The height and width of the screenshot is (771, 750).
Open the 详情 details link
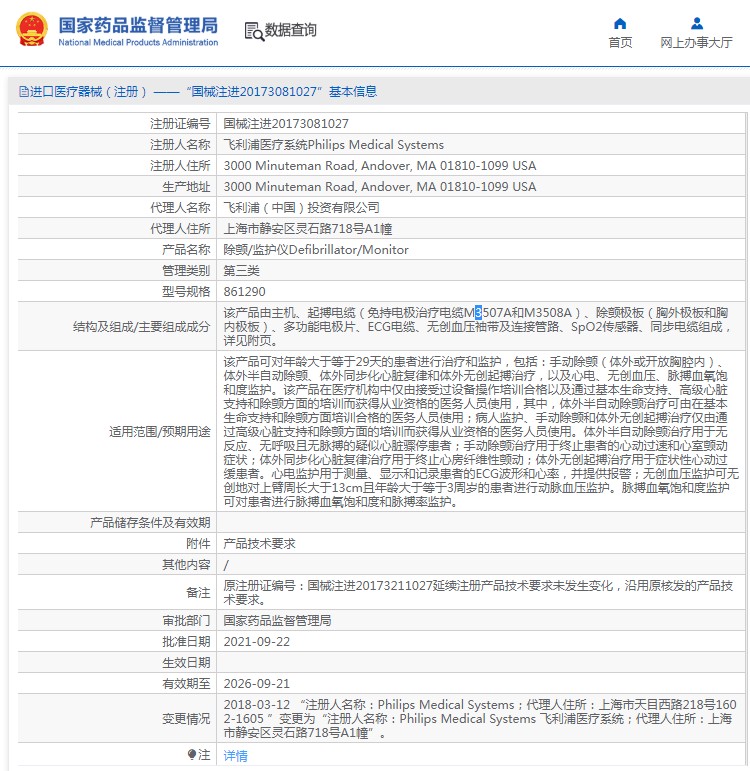(236, 755)
